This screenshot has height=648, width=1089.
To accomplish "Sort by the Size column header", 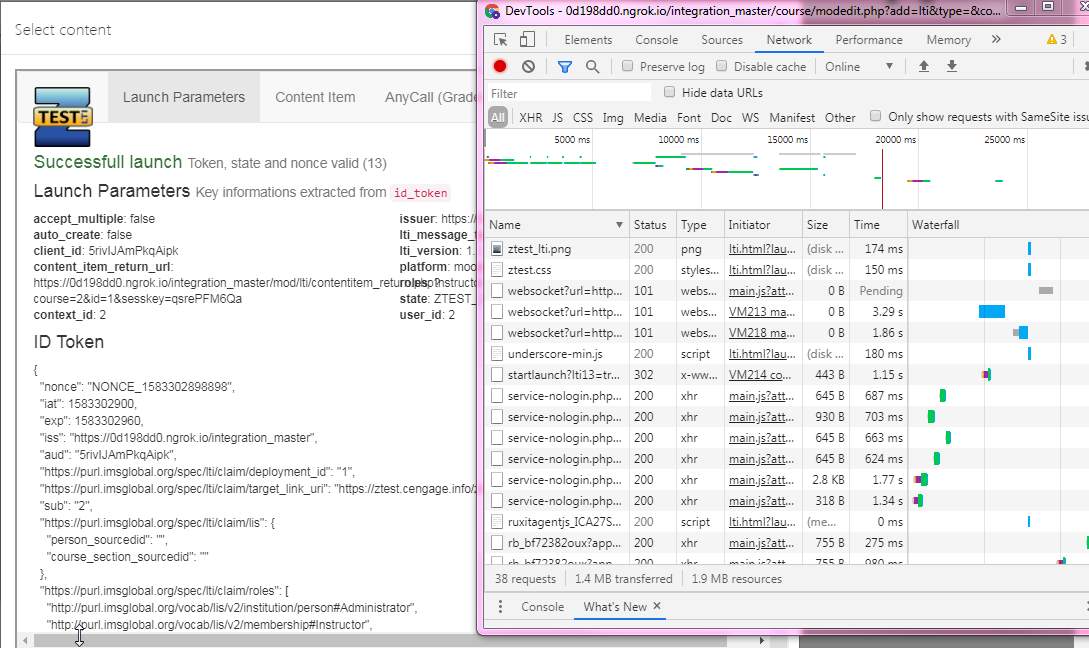I will (x=825, y=225).
